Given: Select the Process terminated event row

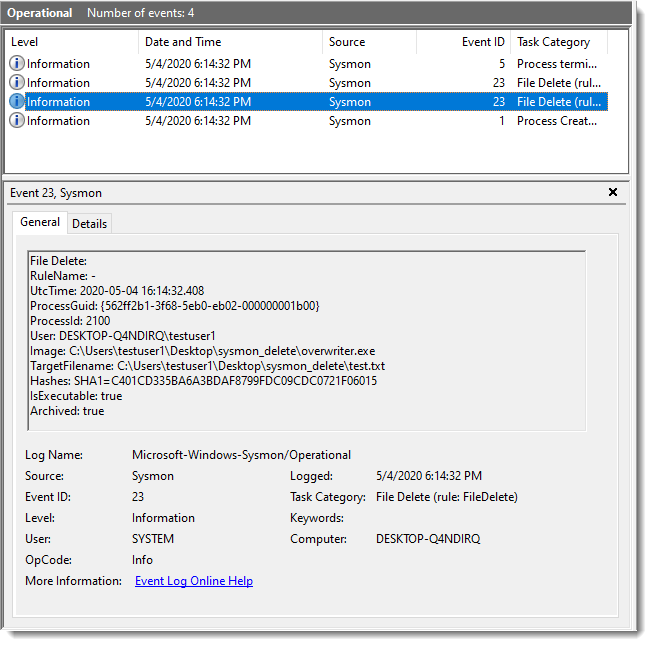Looking at the screenshot, I should 300,64.
